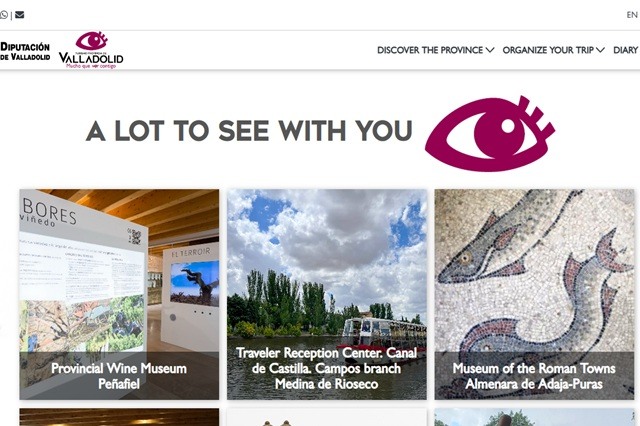The image size is (640, 426).
Task: Click the Valladolid tourism eye logo
Action: [91, 50]
